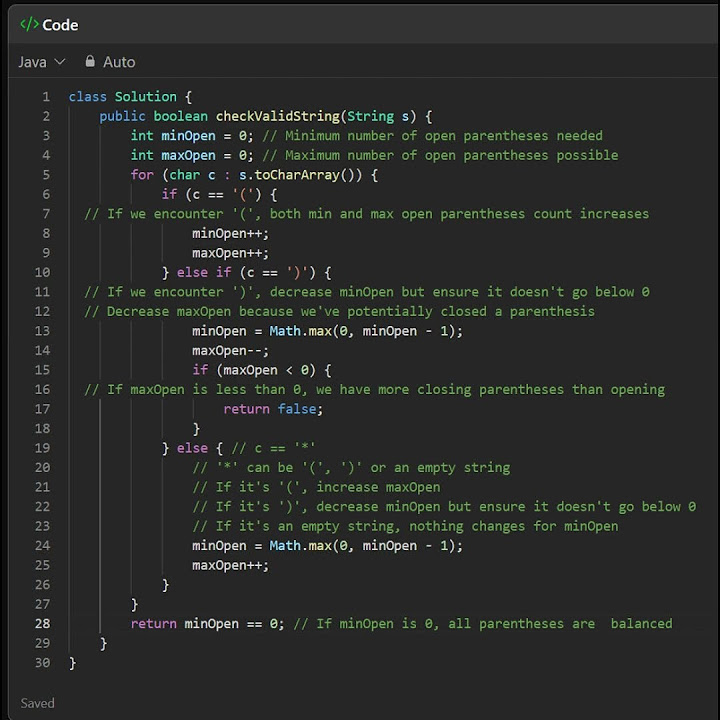Image resolution: width=720 pixels, height=720 pixels.
Task: Click line number 1
Action: [46, 97]
